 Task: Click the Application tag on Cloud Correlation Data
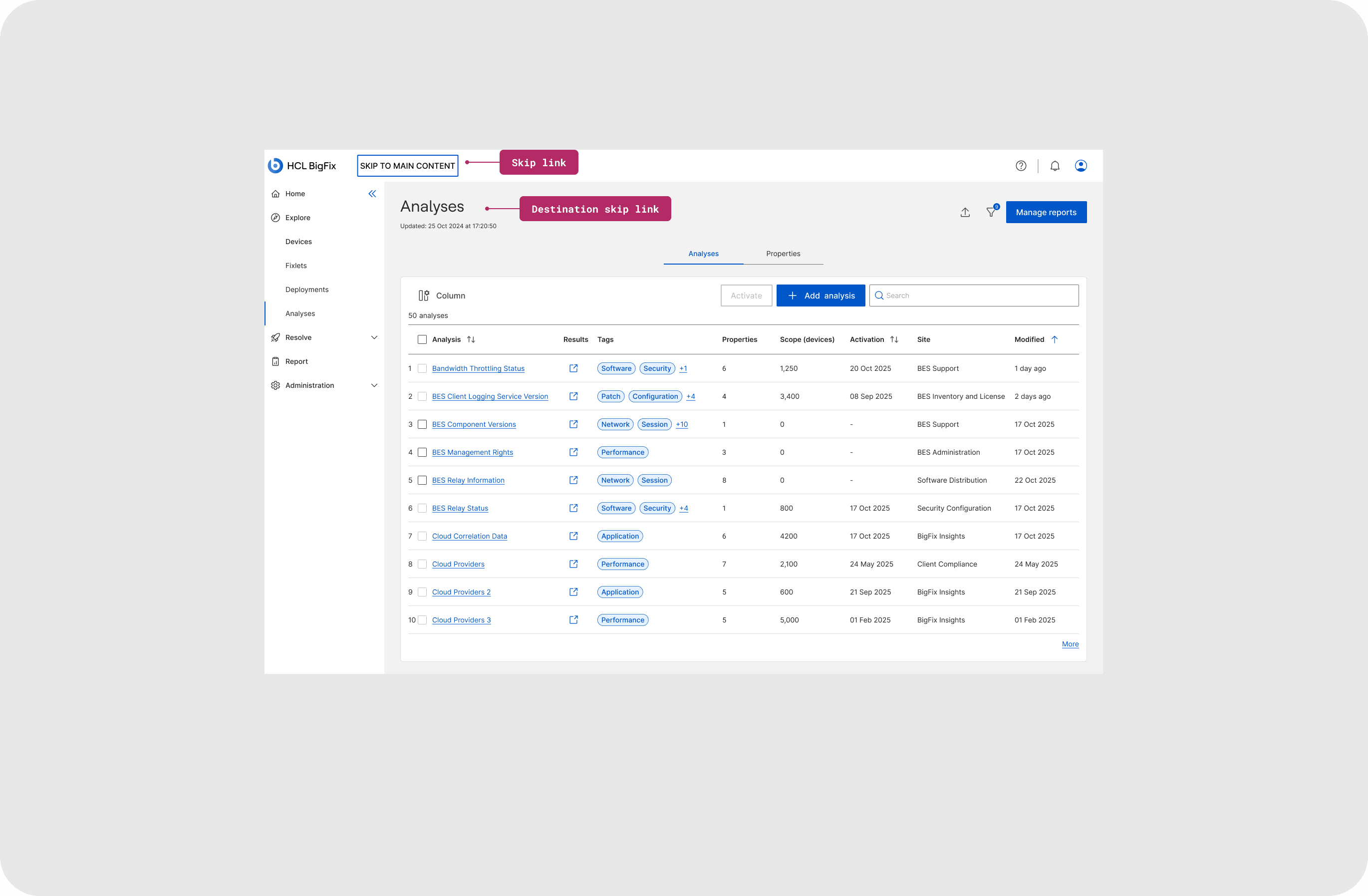pyautogui.click(x=620, y=536)
